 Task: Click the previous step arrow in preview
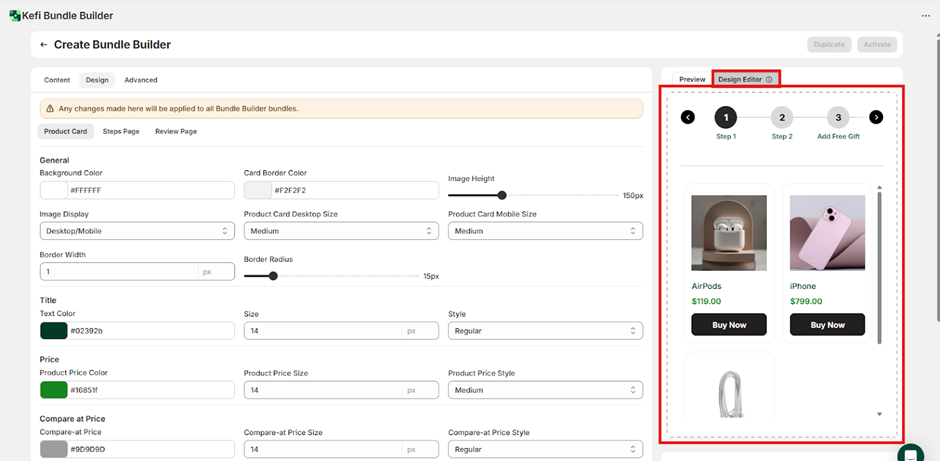(x=687, y=117)
